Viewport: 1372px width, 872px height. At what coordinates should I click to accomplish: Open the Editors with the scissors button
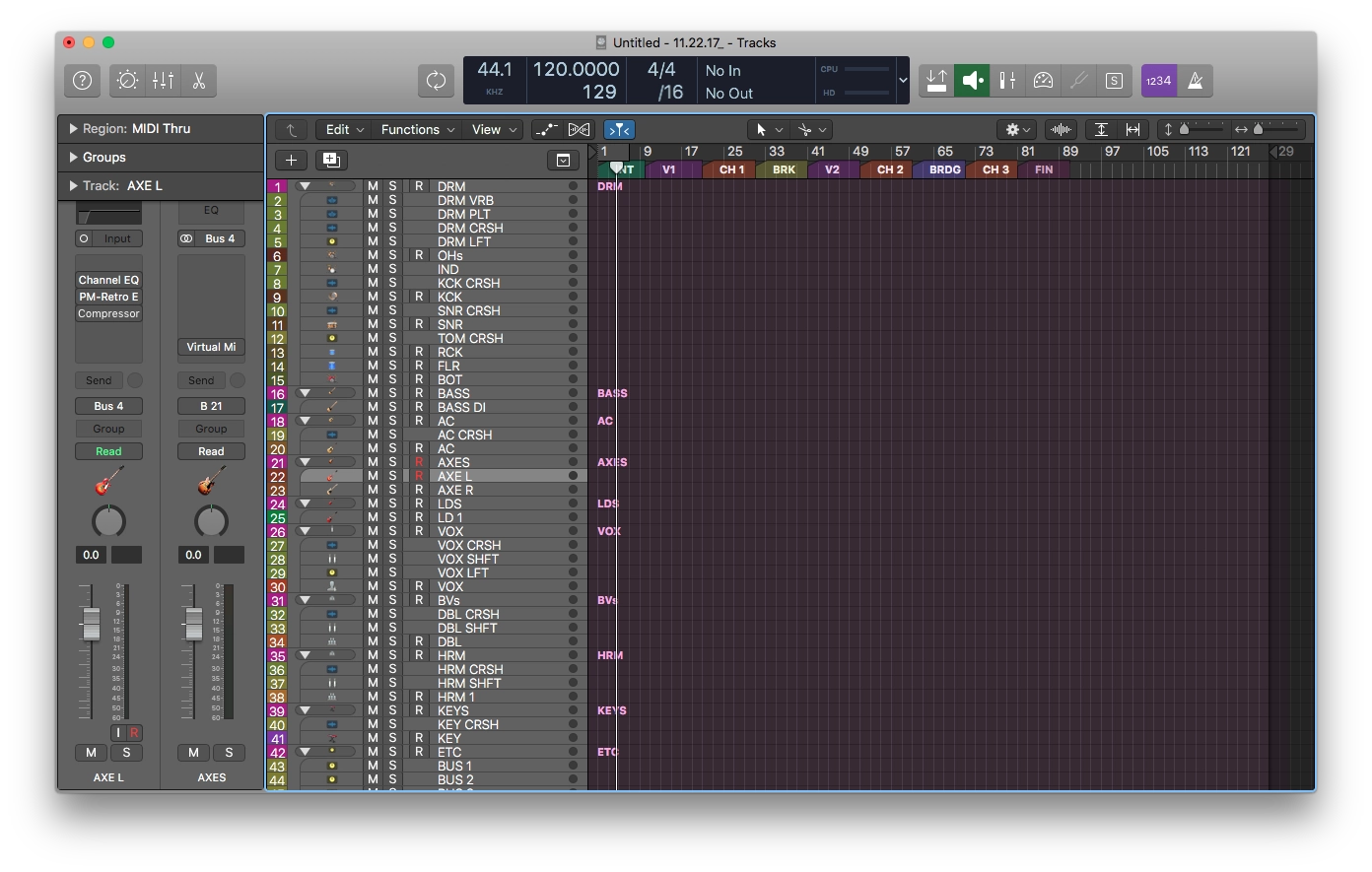pos(199,81)
